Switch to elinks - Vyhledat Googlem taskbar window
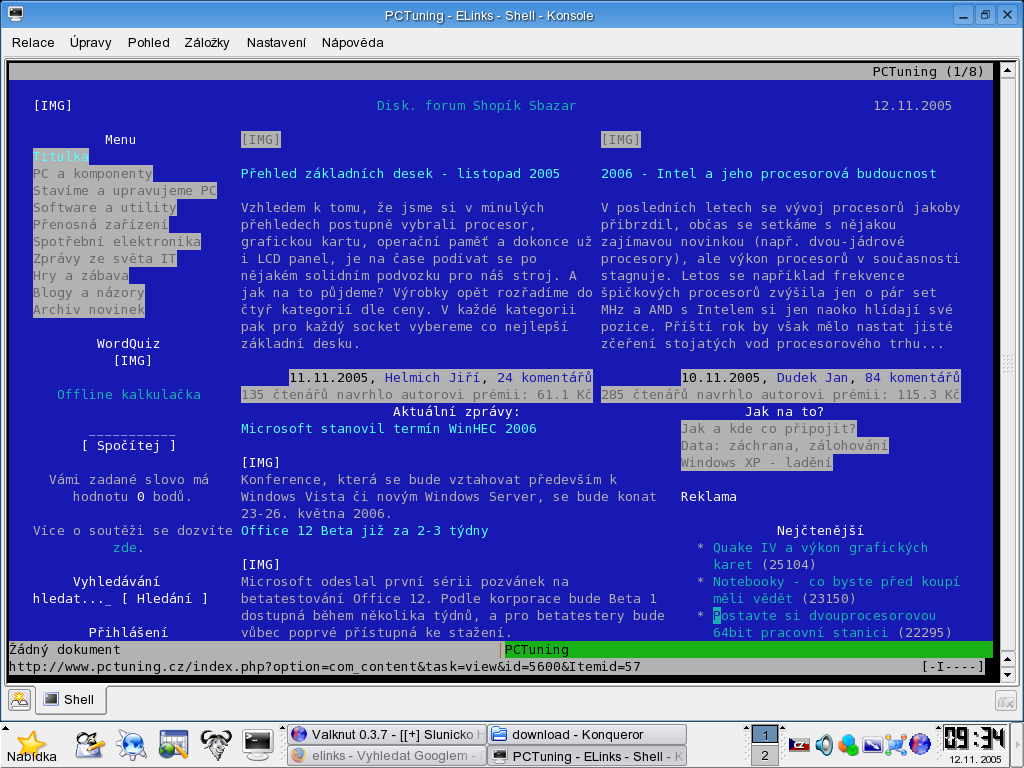 [387, 756]
